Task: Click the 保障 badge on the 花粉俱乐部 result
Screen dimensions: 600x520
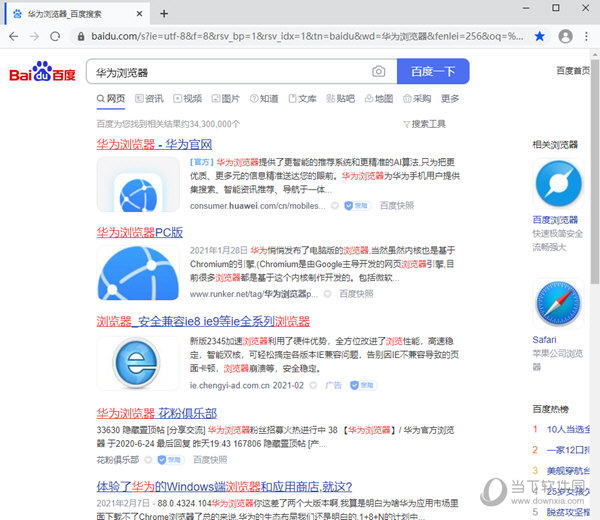Action: tap(171, 460)
